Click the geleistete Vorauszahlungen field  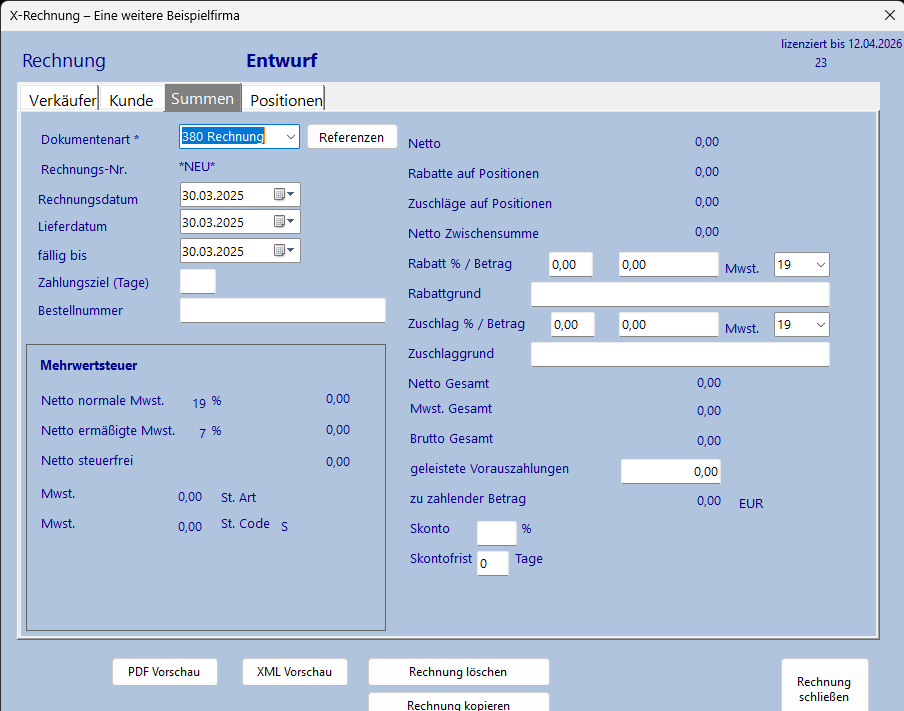671,472
